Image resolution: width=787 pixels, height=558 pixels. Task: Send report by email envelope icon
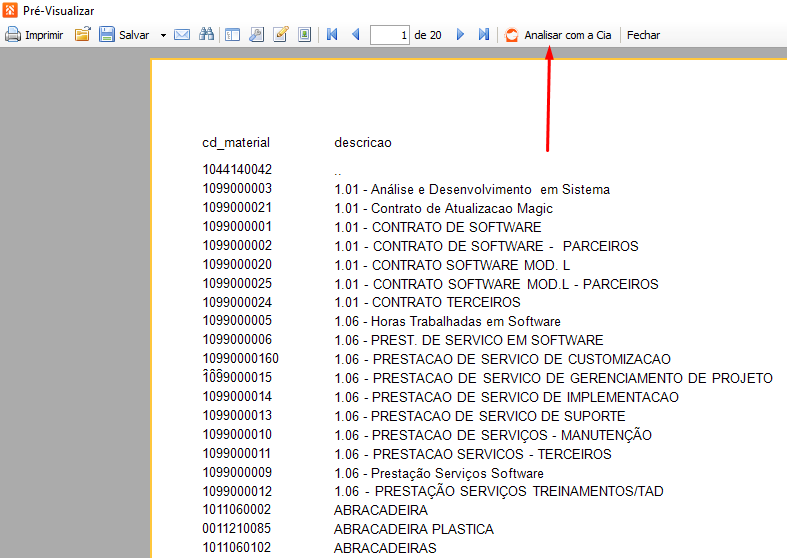click(182, 35)
